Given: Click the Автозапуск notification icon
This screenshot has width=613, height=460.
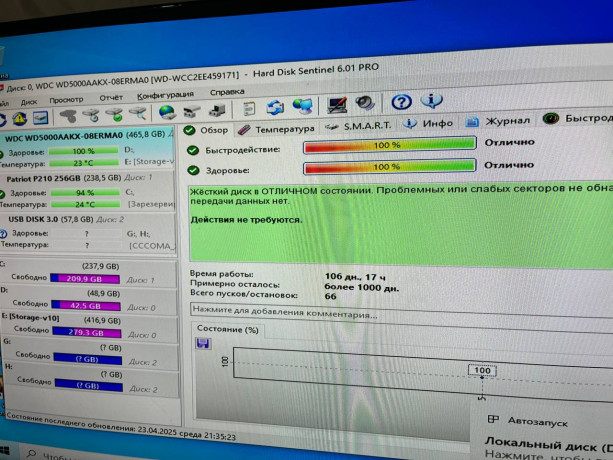Looking at the screenshot, I should pyautogui.click(x=493, y=419).
